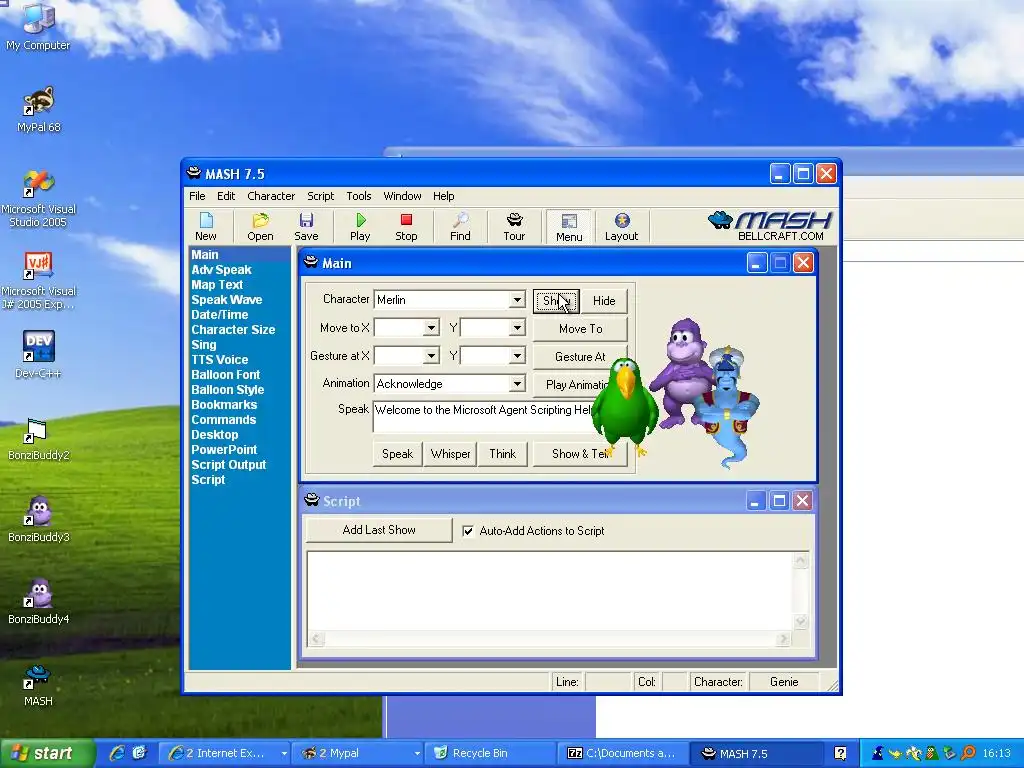Open the Move to X dropdown
The width and height of the screenshot is (1024, 768).
431,328
